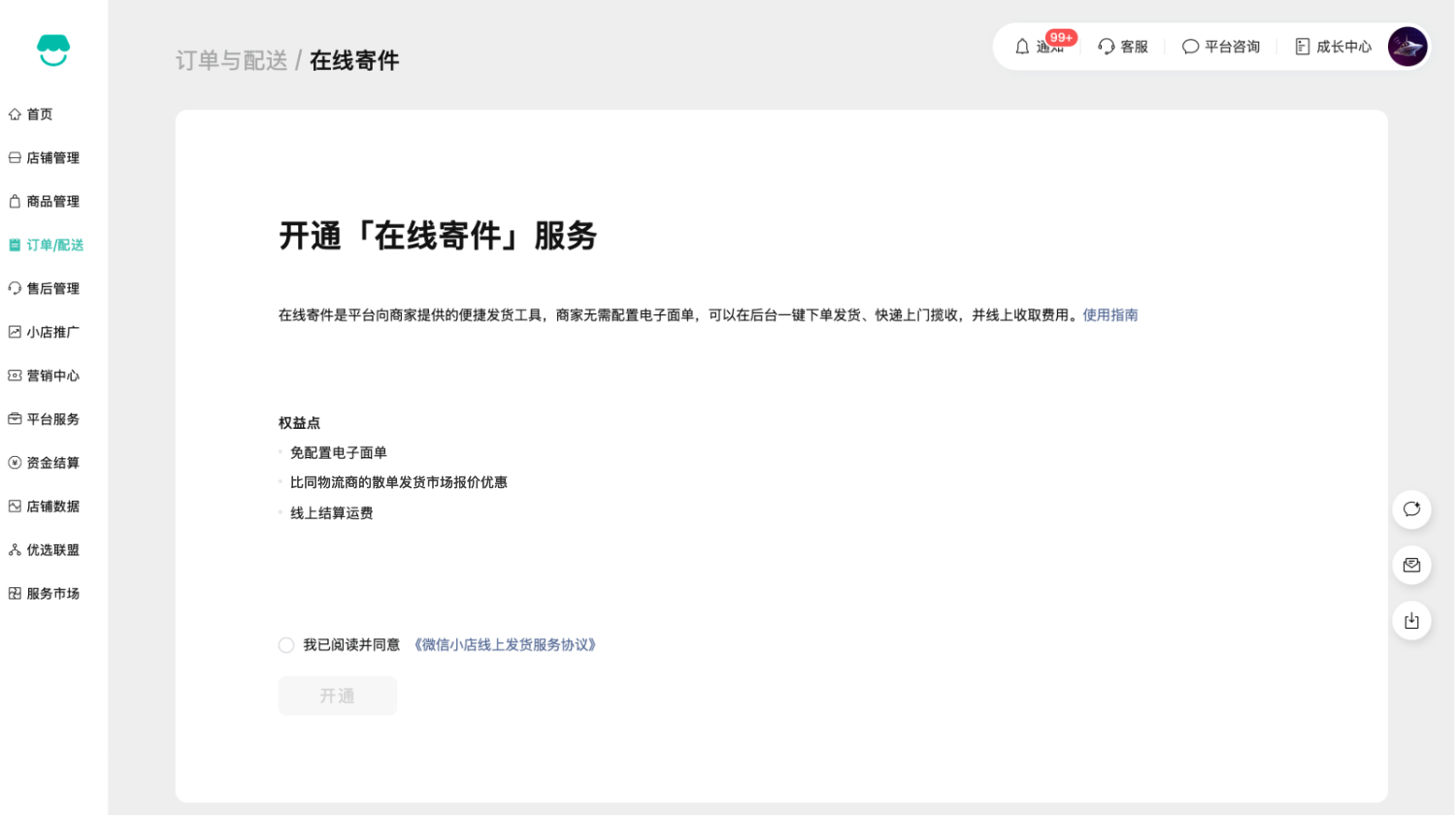Click the platform consultation chat bubble
This screenshot has width=1456, height=817.
[1190, 47]
